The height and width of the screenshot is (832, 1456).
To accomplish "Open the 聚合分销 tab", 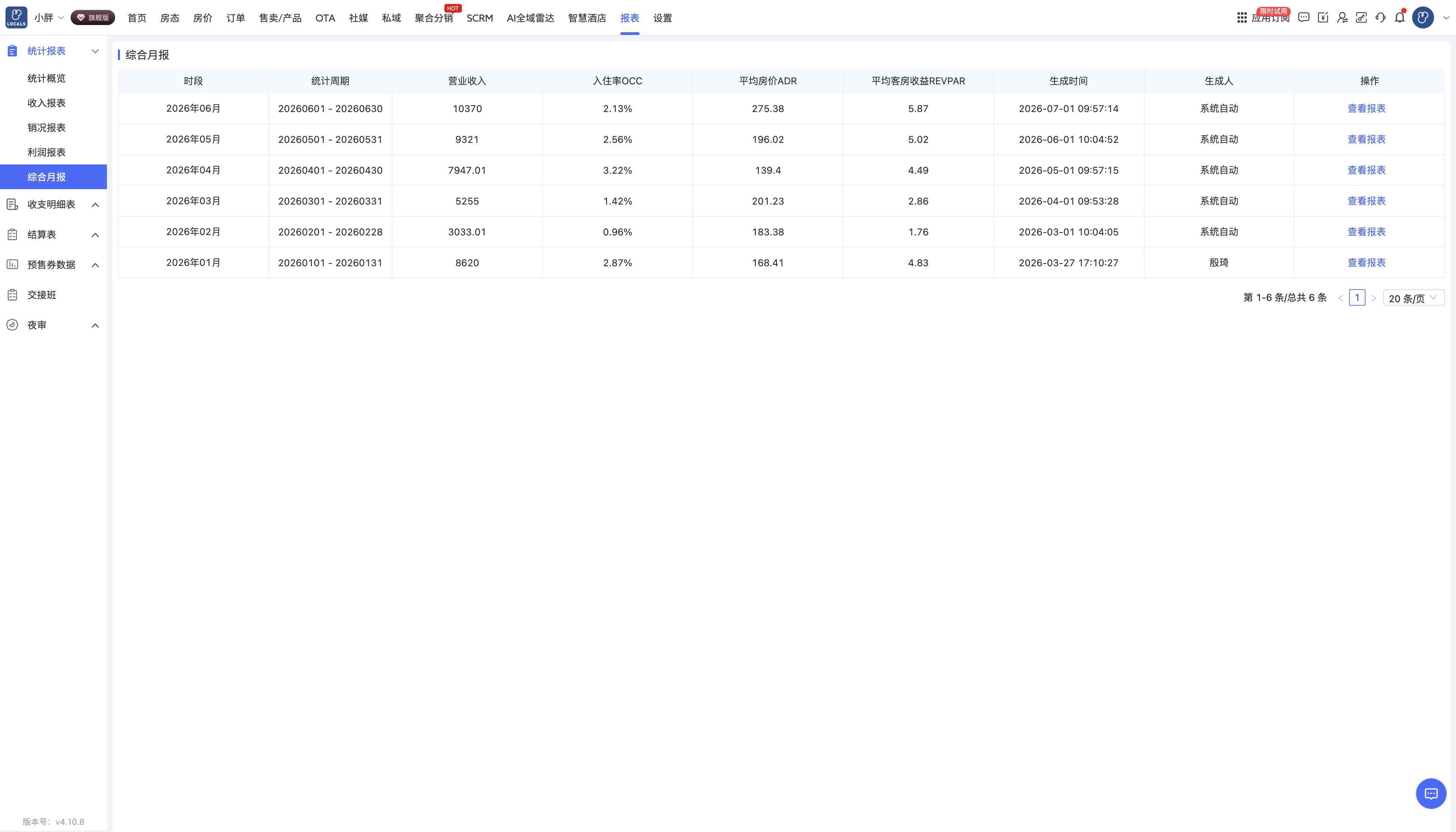I will [434, 18].
